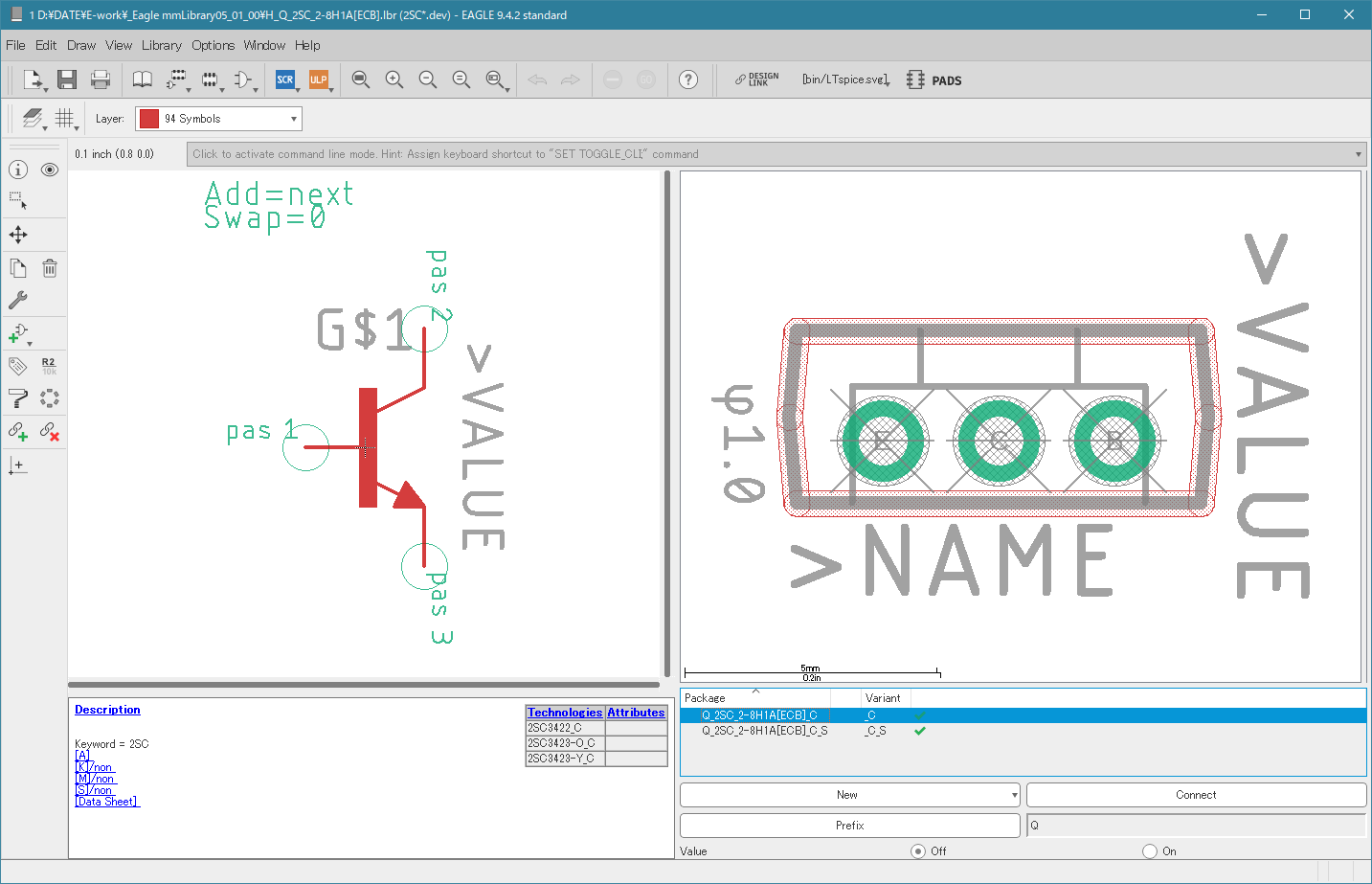Expand the command line history dropdown arrow

[x=1358, y=154]
